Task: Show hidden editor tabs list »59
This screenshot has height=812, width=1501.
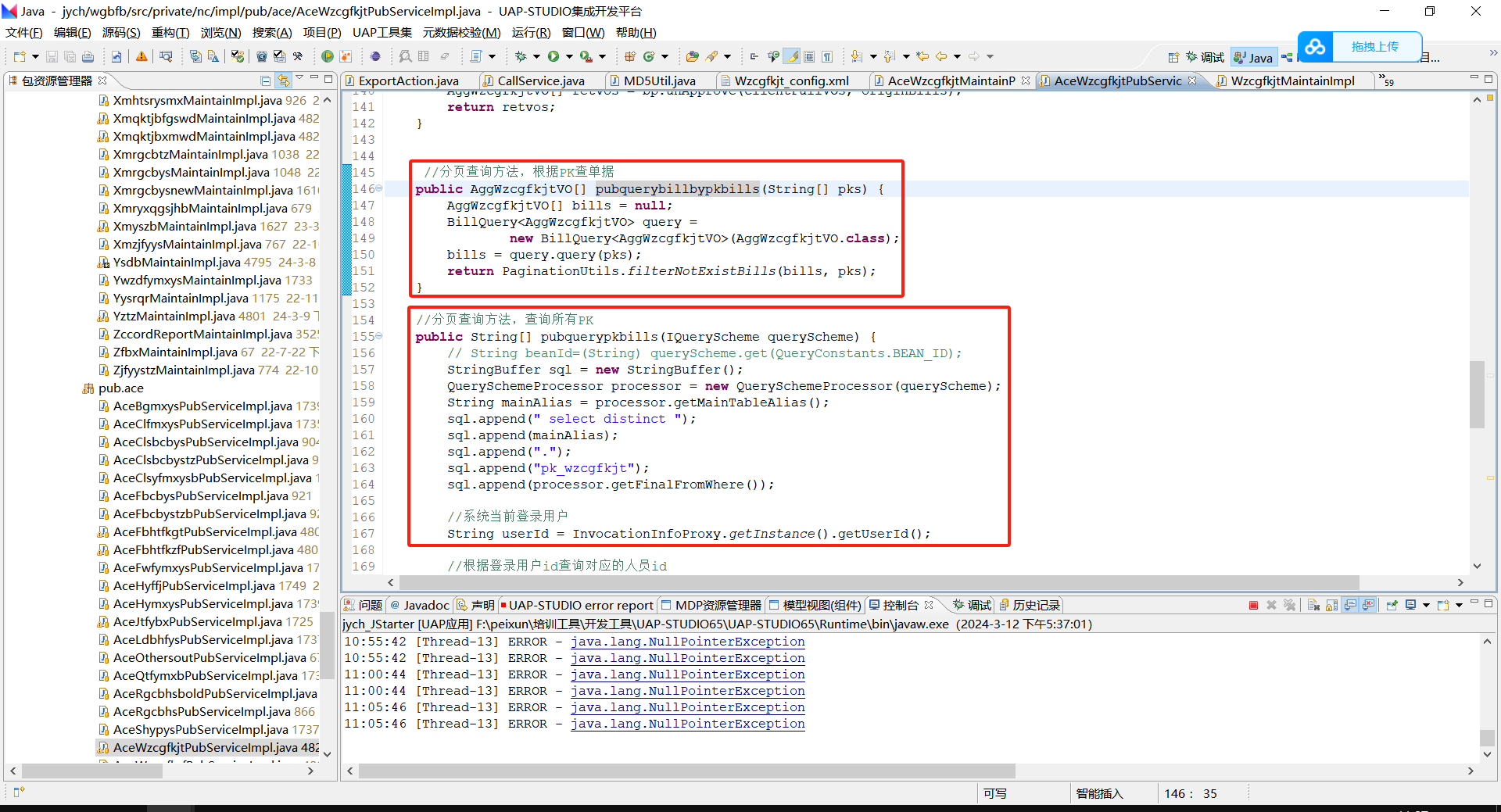Action: click(1386, 80)
